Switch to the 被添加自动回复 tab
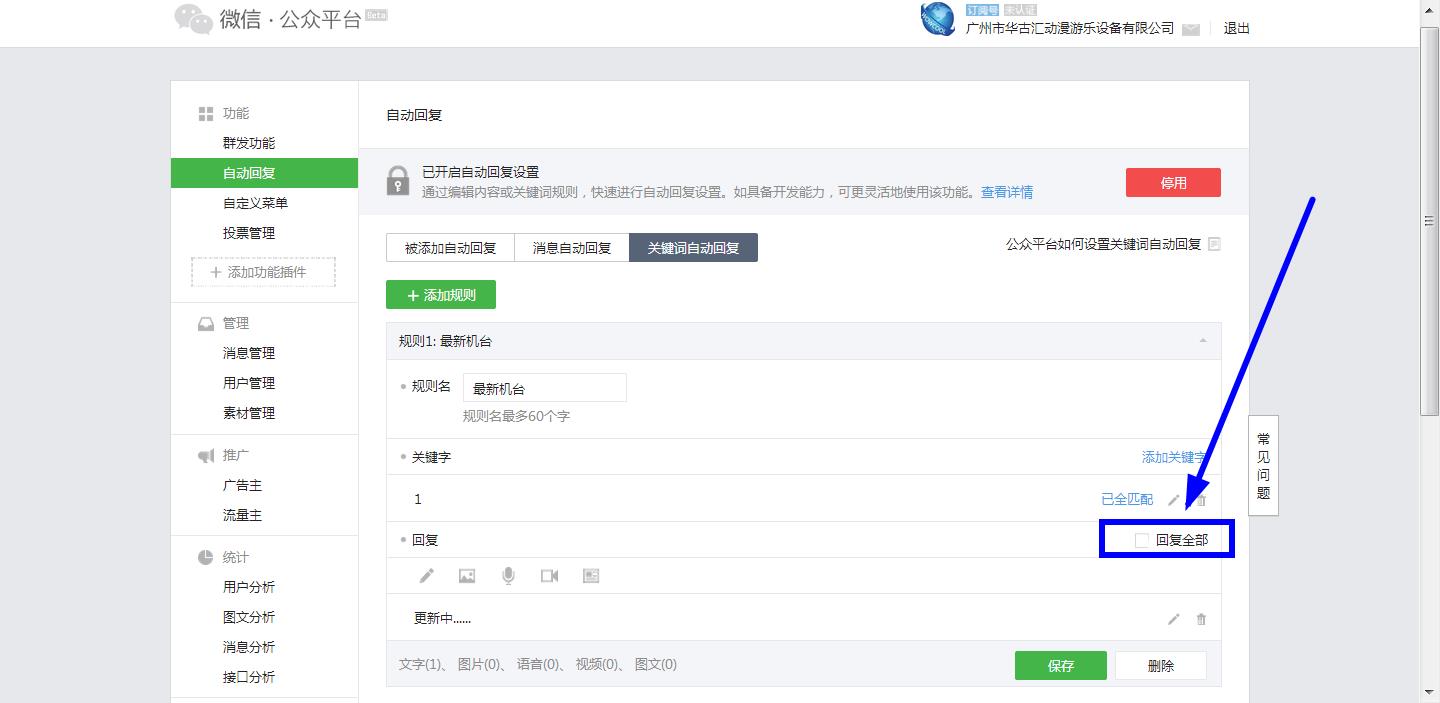Viewport: 1440px width, 703px height. tap(450, 247)
